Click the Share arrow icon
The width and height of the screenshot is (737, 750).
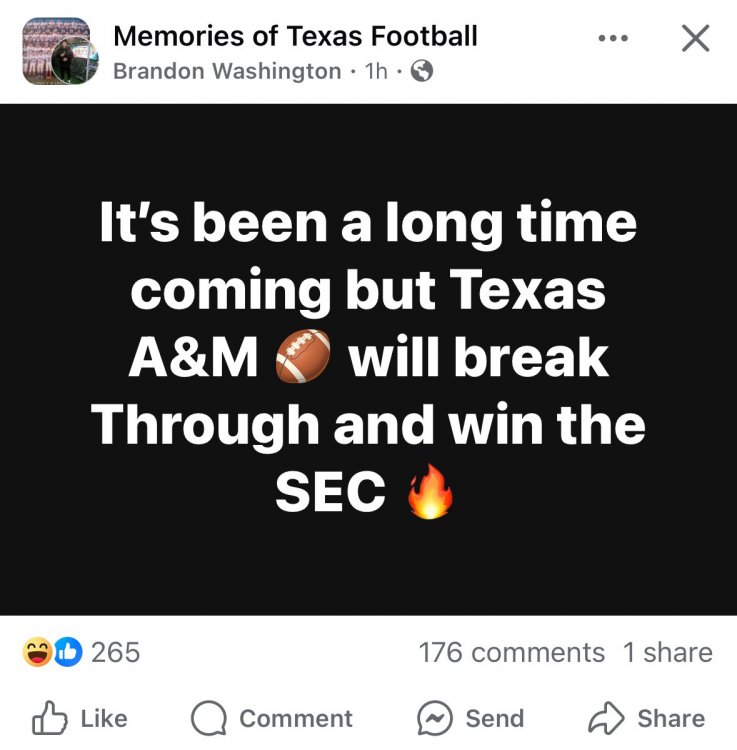605,718
